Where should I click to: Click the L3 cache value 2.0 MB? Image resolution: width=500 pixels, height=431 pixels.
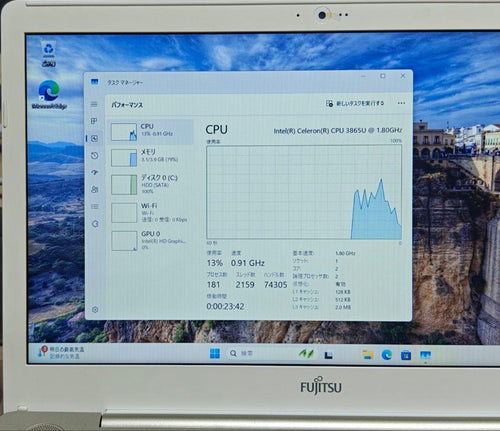pyautogui.click(x=343, y=307)
